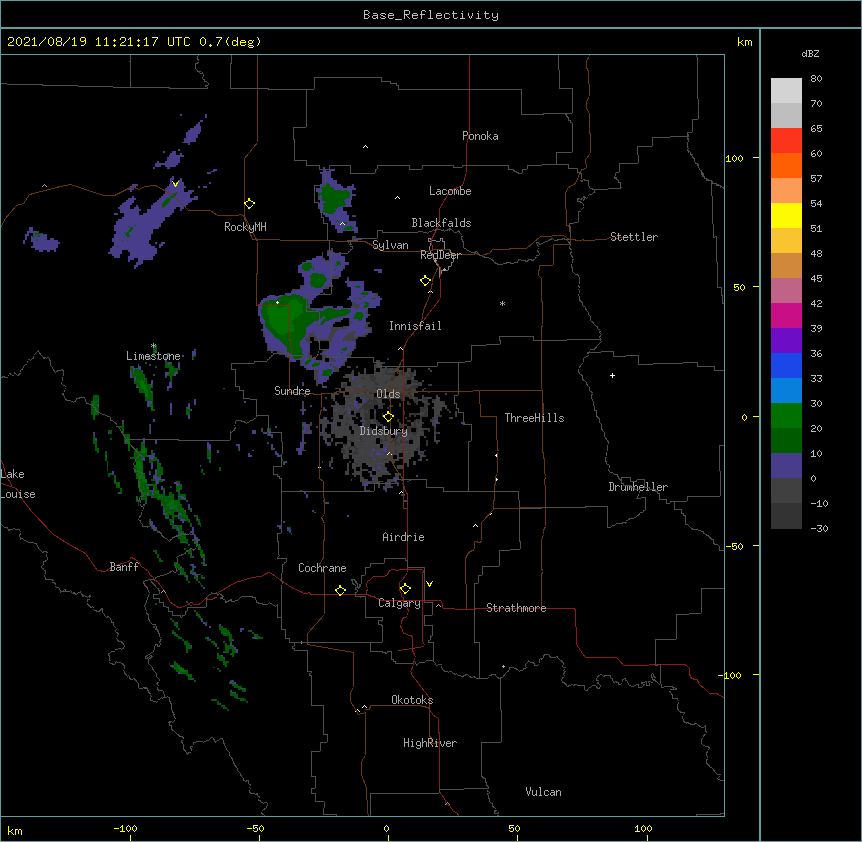Select the RedDeer label
862x842 pixels.
[x=440, y=255]
